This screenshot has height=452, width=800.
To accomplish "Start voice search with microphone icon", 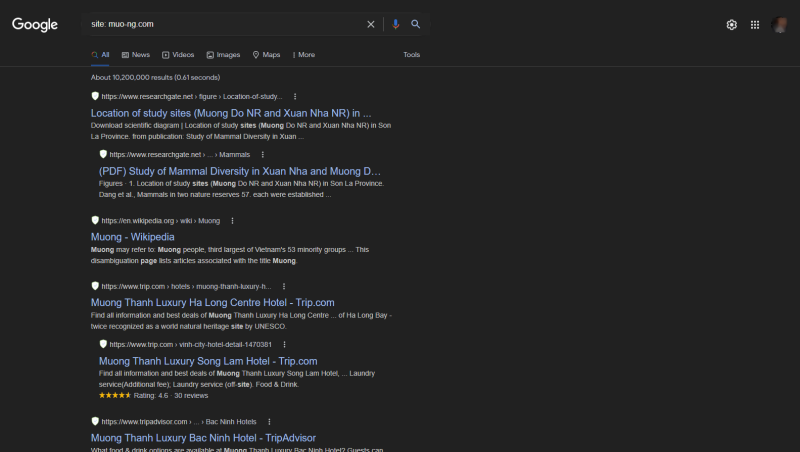I will click(x=395, y=24).
